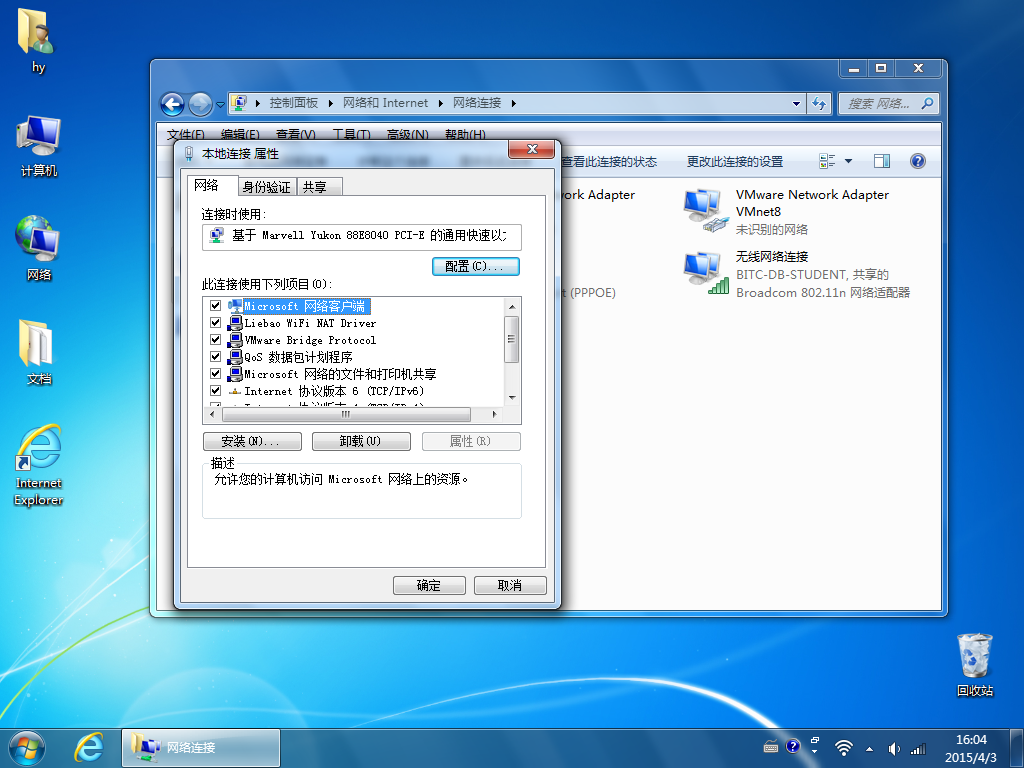Viewport: 1024px width, 768px height.
Task: Click the 卸载(U) button
Action: click(361, 441)
